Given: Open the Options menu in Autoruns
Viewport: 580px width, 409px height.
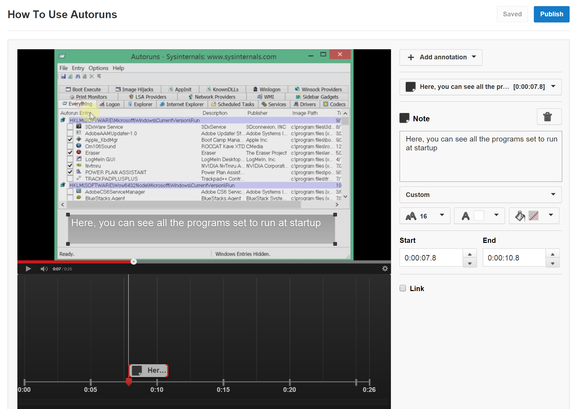Looking at the screenshot, I should pos(98,68).
